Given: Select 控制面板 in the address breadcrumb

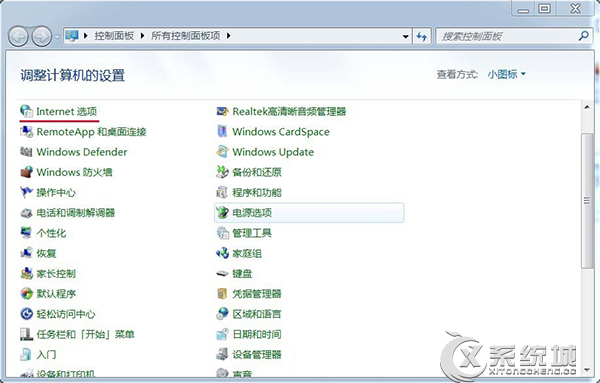Looking at the screenshot, I should 114,36.
